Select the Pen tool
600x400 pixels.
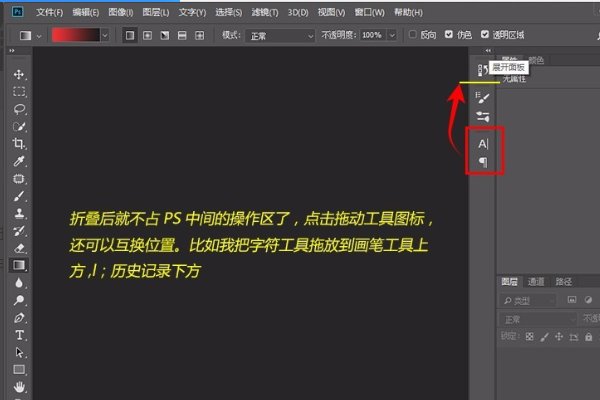coord(19,318)
